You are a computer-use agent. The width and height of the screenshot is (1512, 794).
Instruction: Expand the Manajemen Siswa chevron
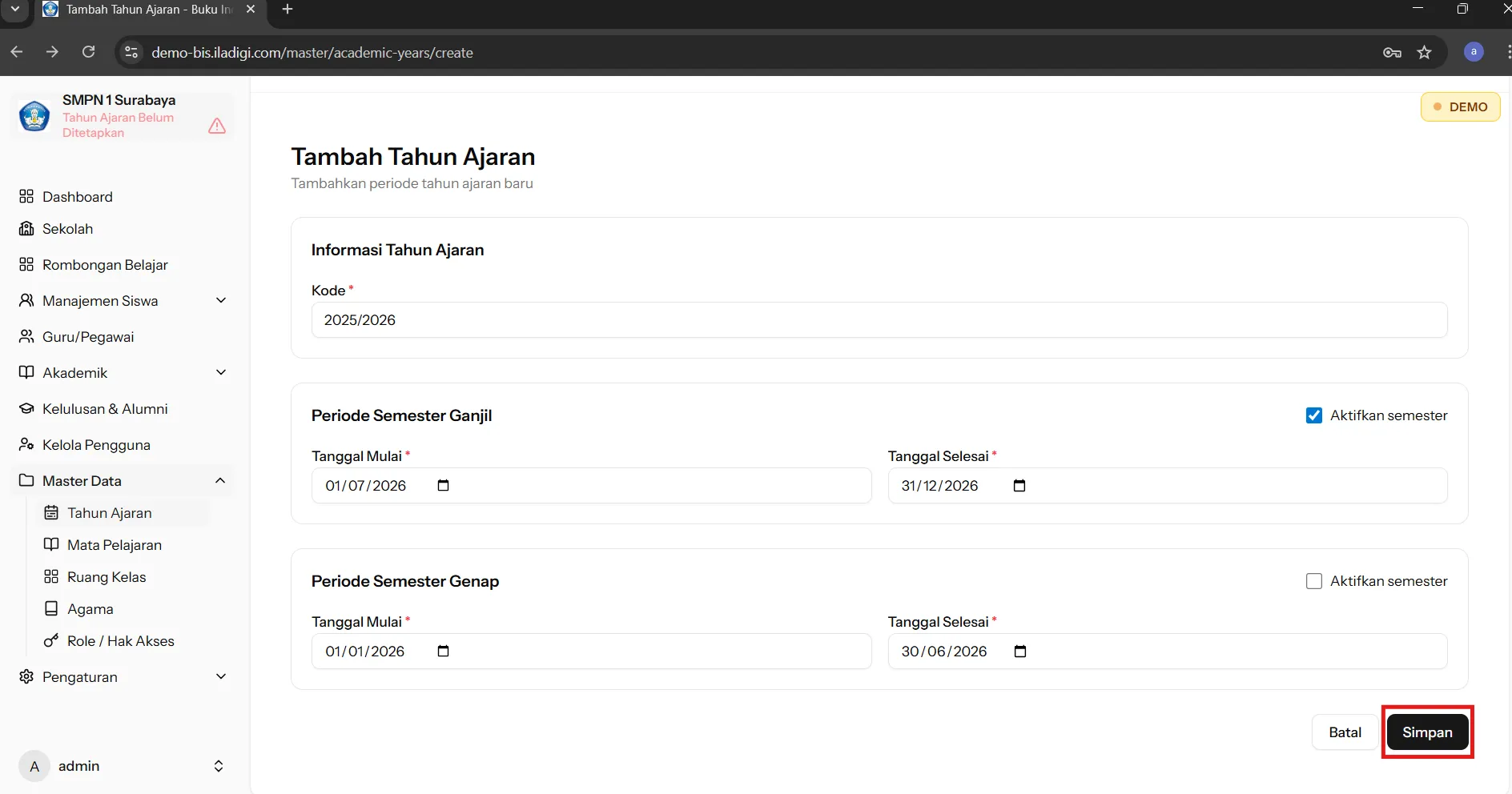pyautogui.click(x=221, y=300)
